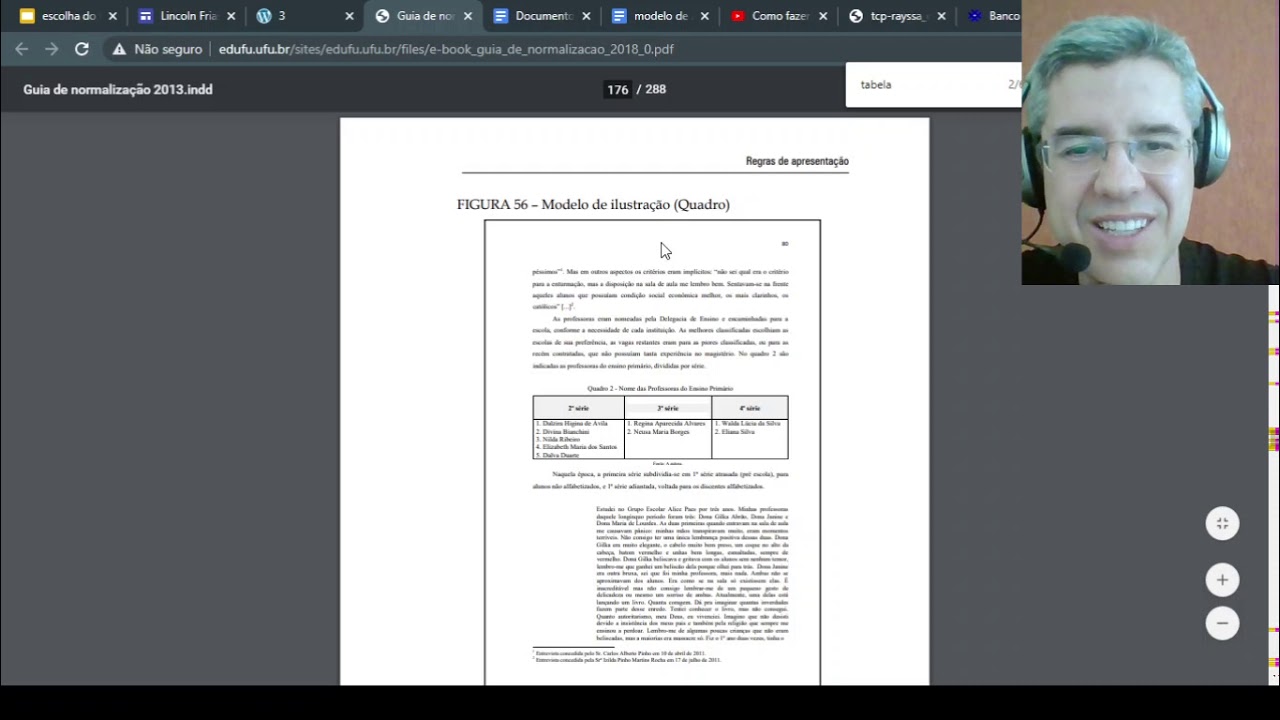The height and width of the screenshot is (720, 1280).
Task: Close the 'Lincoln Fria' tab
Action: 231,16
